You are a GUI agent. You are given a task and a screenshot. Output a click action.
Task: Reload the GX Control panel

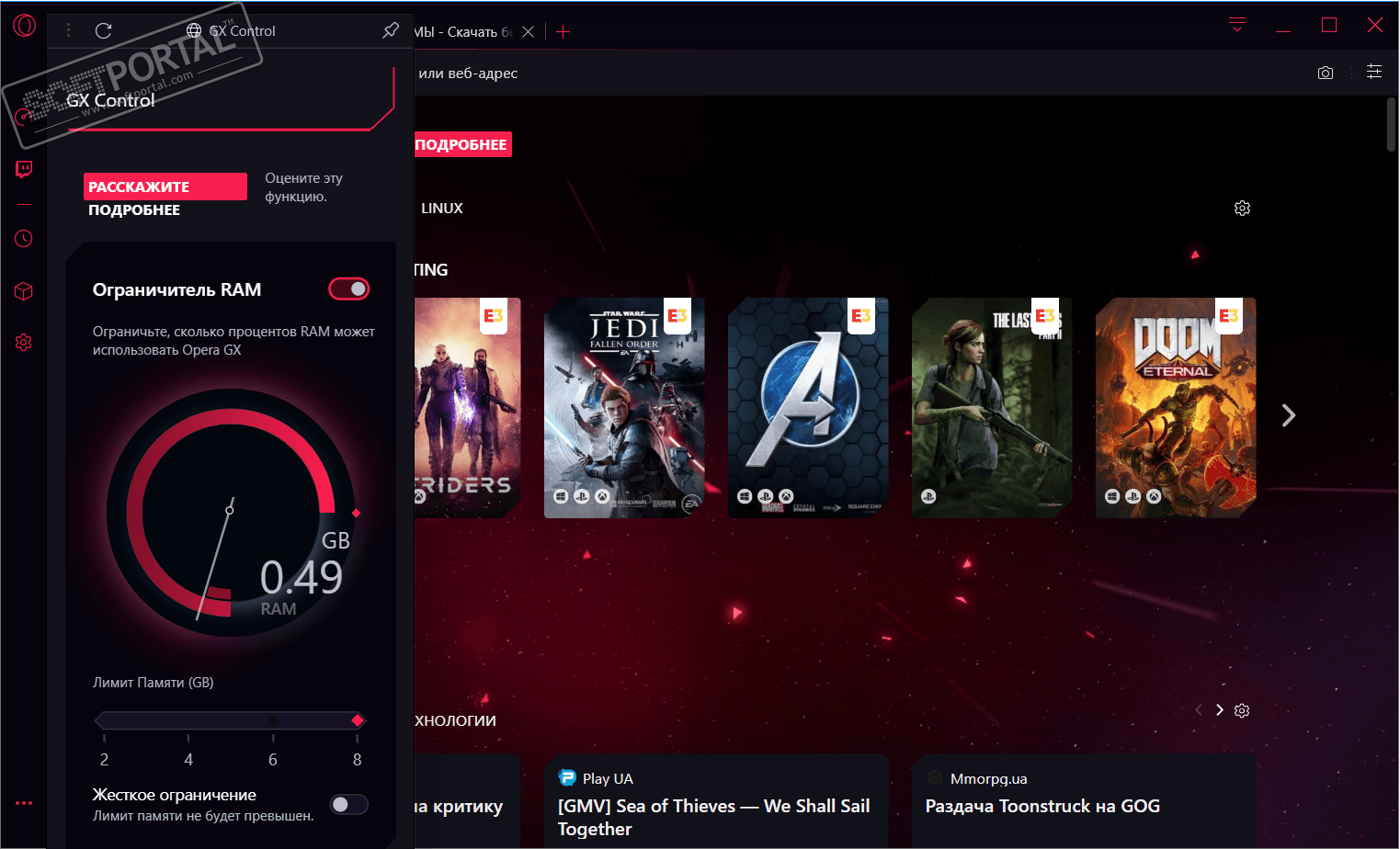[x=104, y=30]
